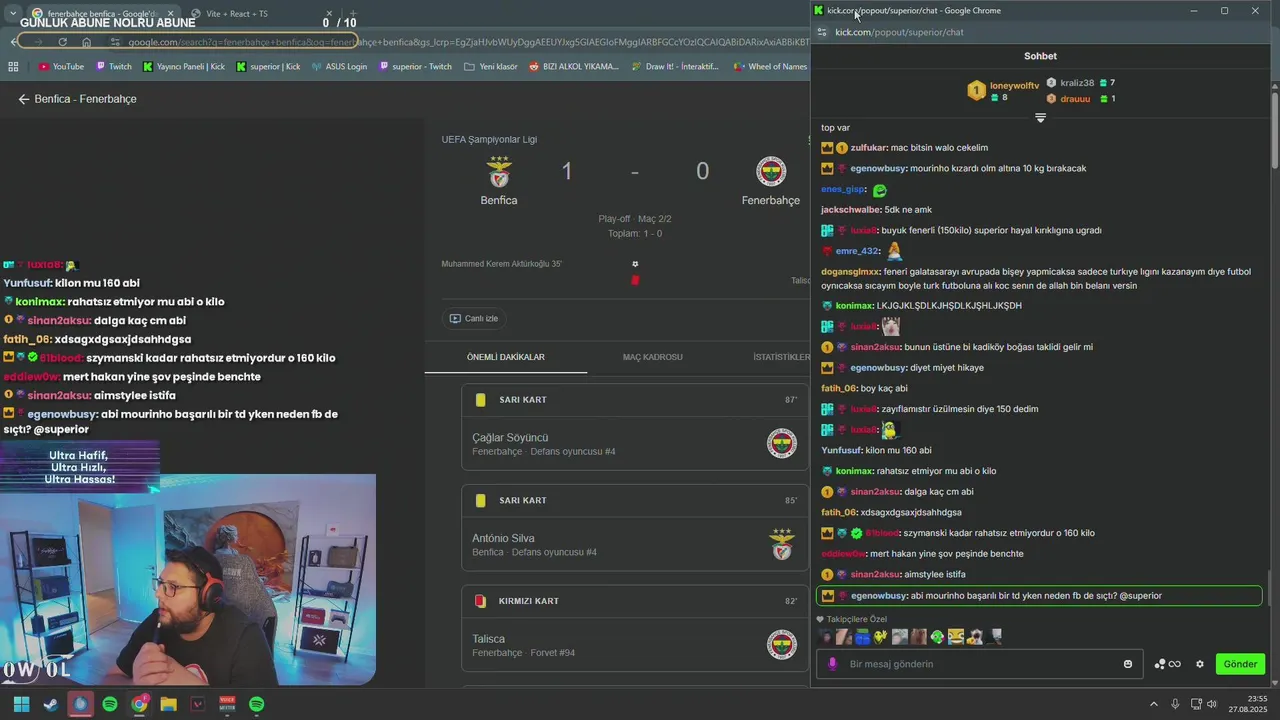Collapse the chat leaderboard with the arrow
The image size is (1280, 720).
coord(1040,118)
